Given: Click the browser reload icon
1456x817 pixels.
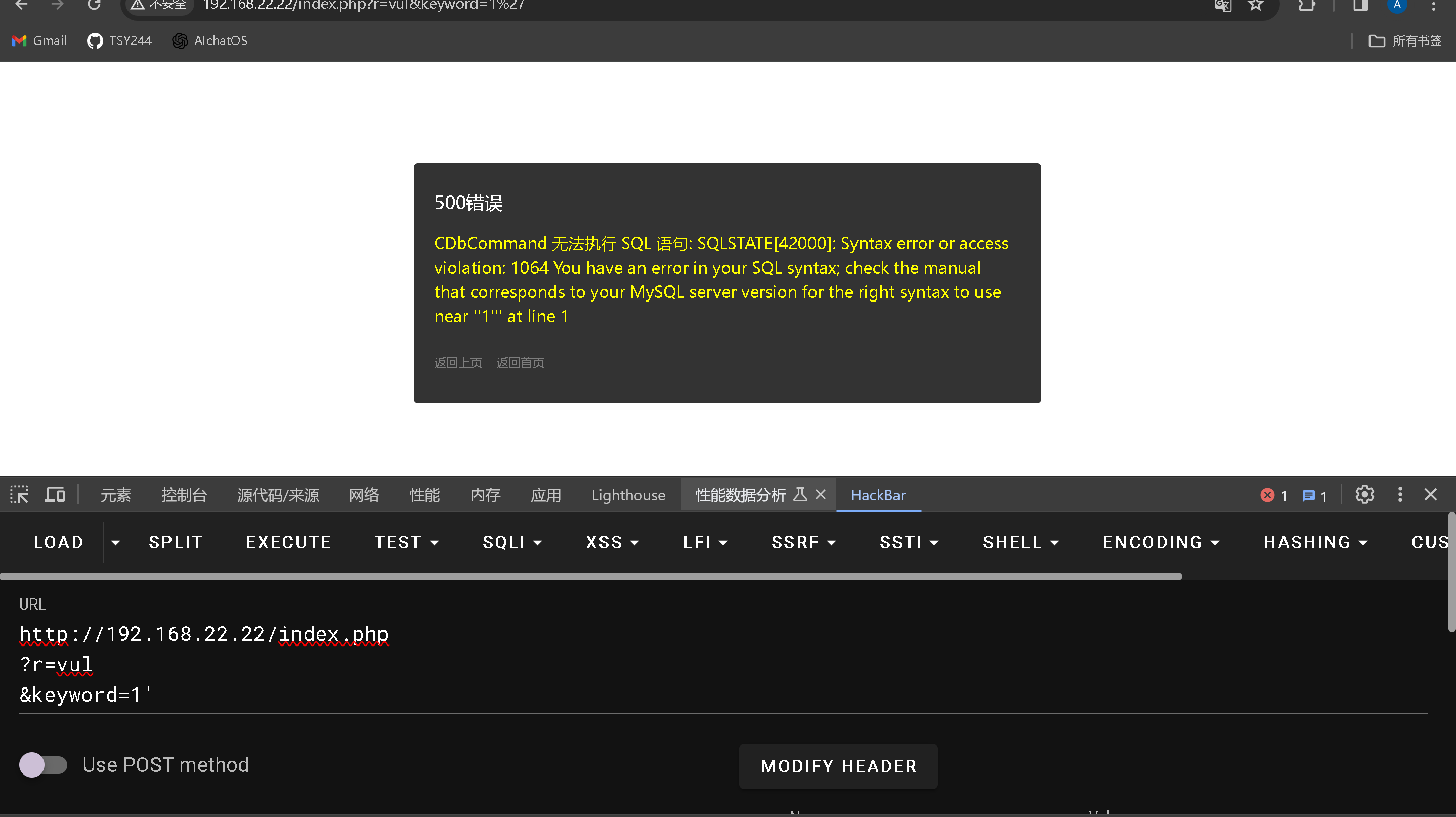Looking at the screenshot, I should point(94,6).
